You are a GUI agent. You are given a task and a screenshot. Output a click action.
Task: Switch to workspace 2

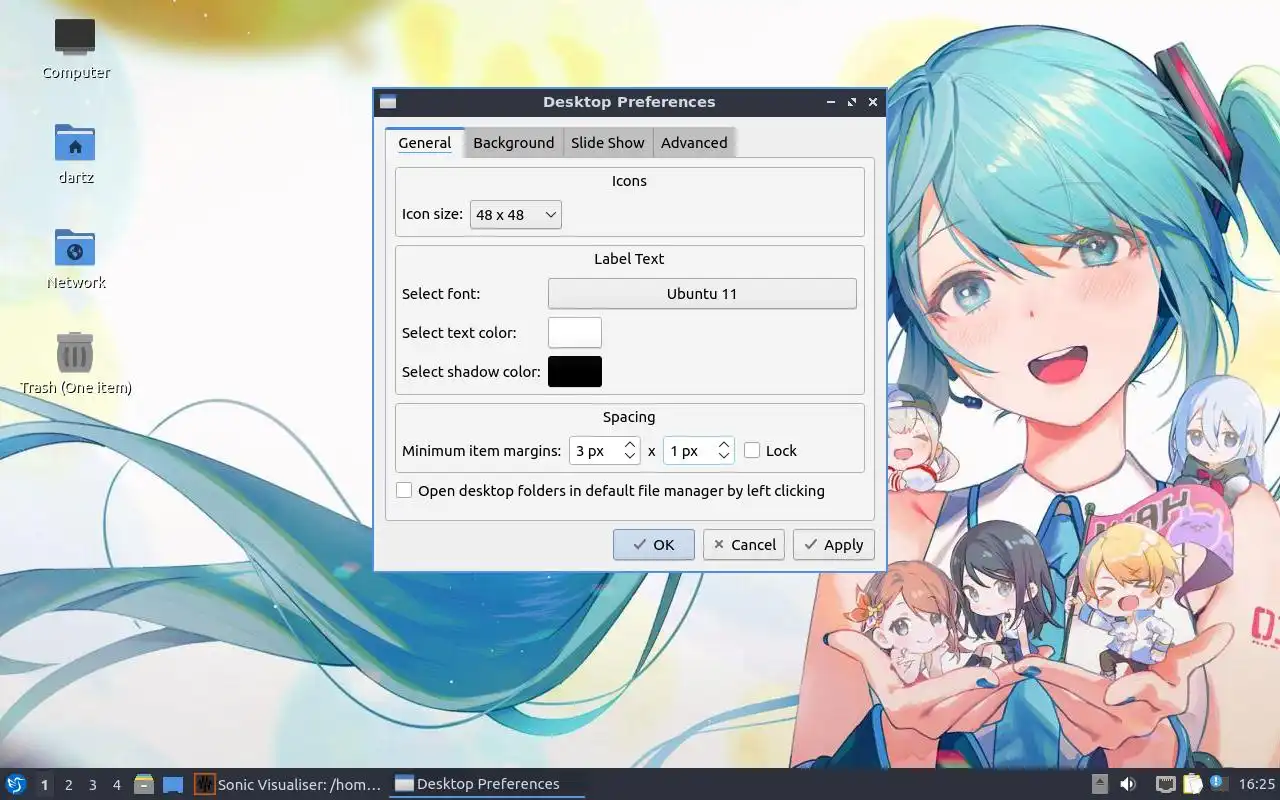[x=69, y=785]
